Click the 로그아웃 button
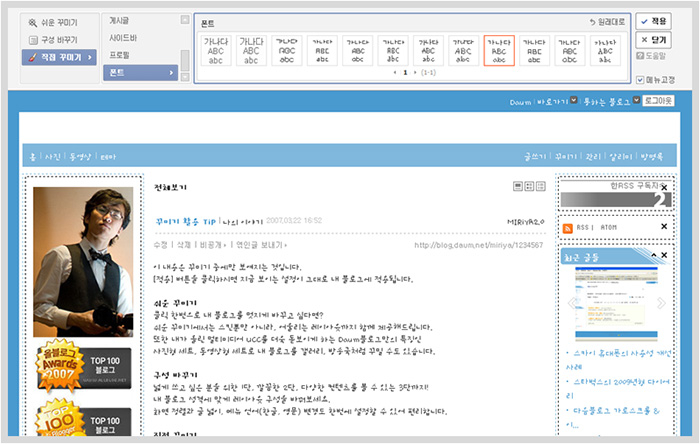700x444 pixels. pos(658,101)
